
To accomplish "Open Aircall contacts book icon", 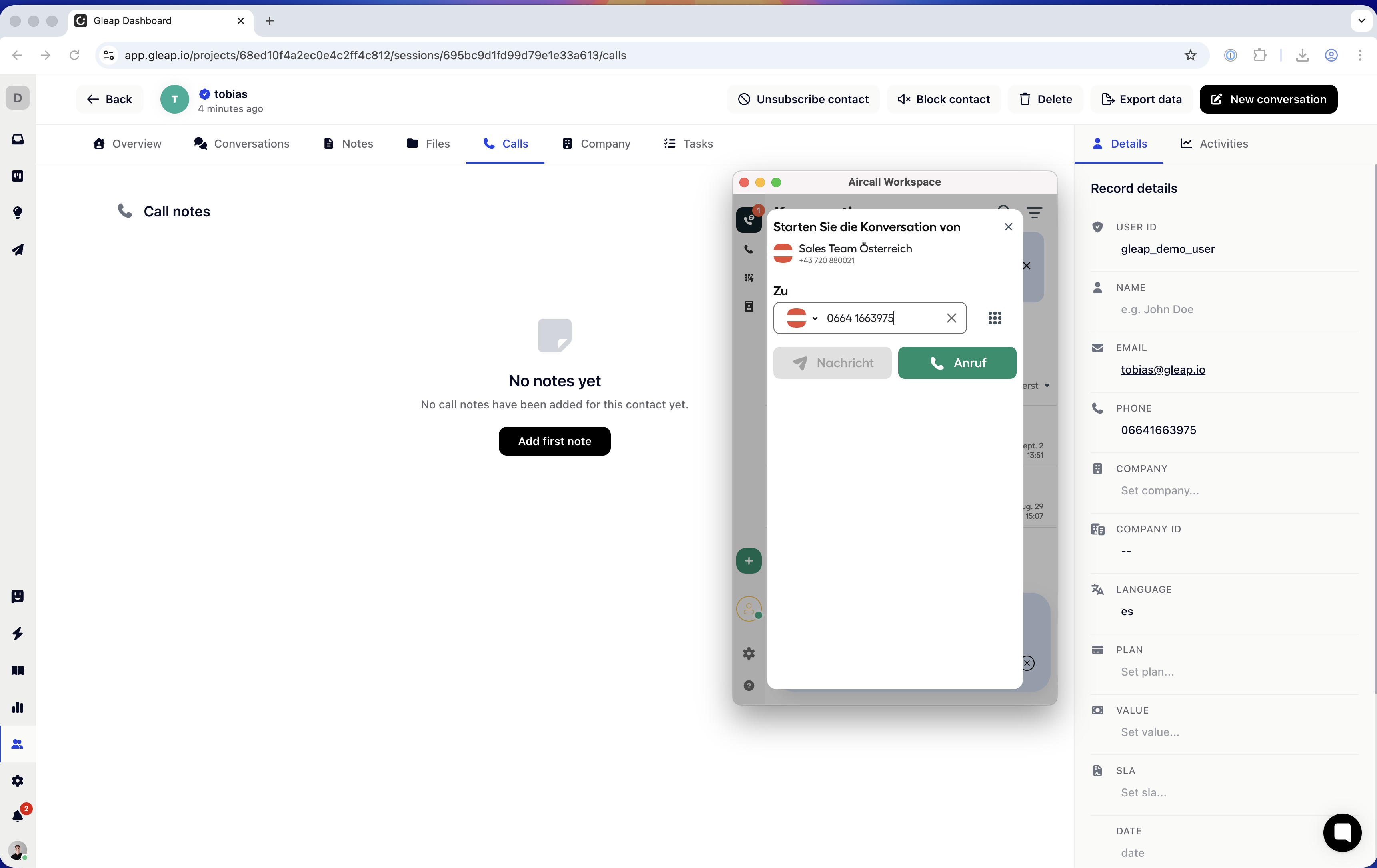I will (x=749, y=306).
